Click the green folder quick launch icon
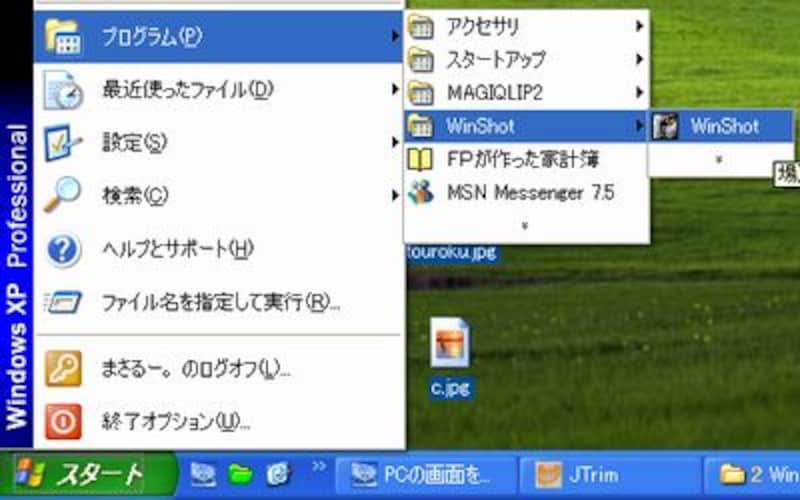Screen dimensions: 800x500 pyautogui.click(x=241, y=474)
